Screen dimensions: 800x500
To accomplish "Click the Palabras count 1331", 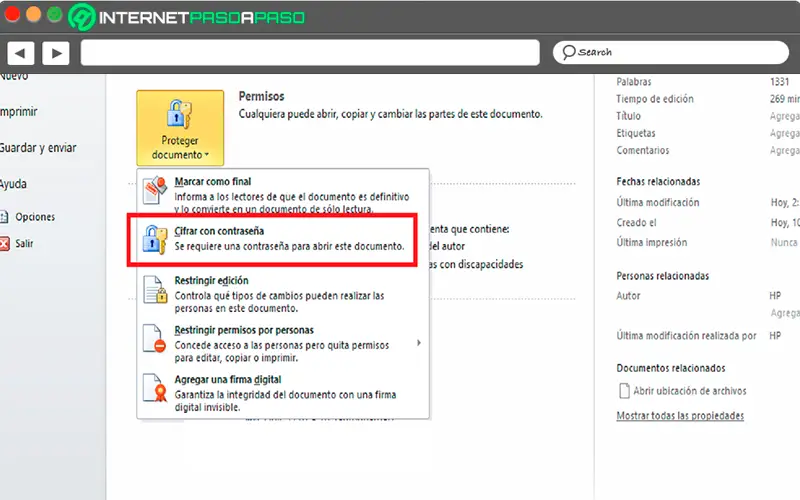I will [780, 82].
